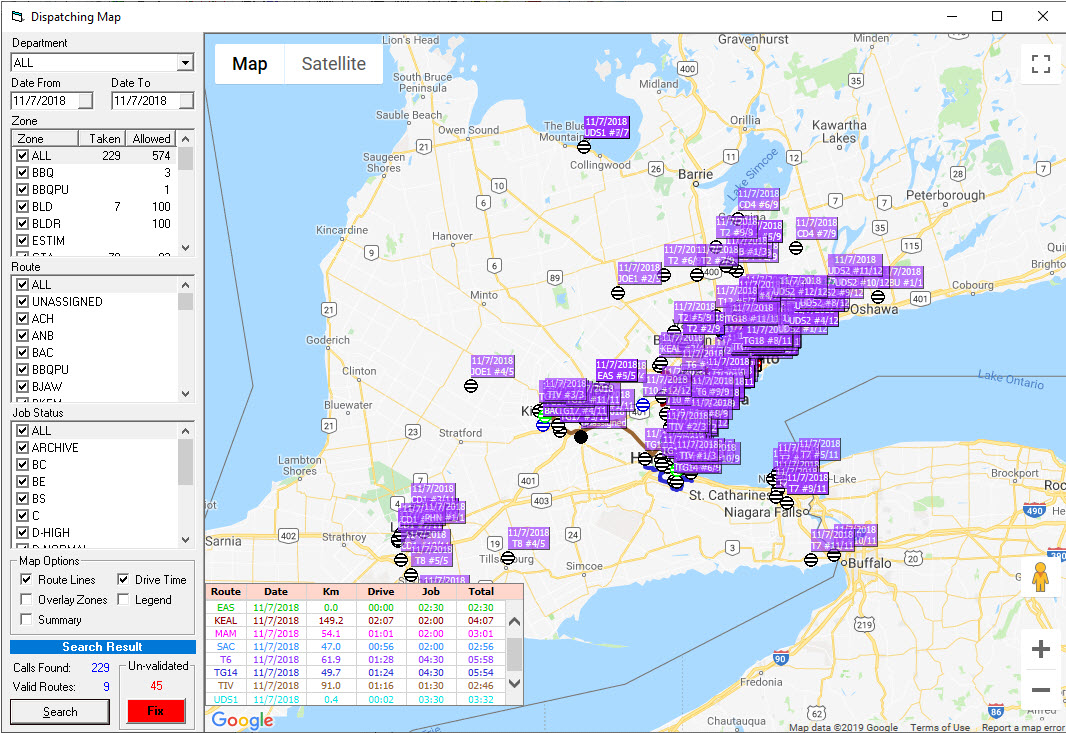Click the Job Status list scrollbar thumb

tap(186, 462)
